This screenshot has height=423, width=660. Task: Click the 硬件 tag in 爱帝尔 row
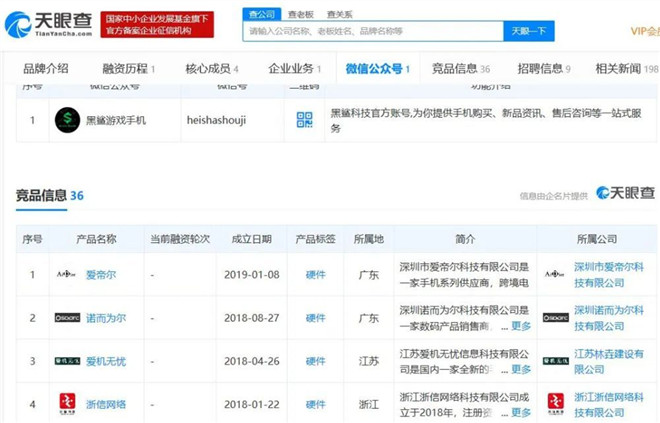(316, 275)
